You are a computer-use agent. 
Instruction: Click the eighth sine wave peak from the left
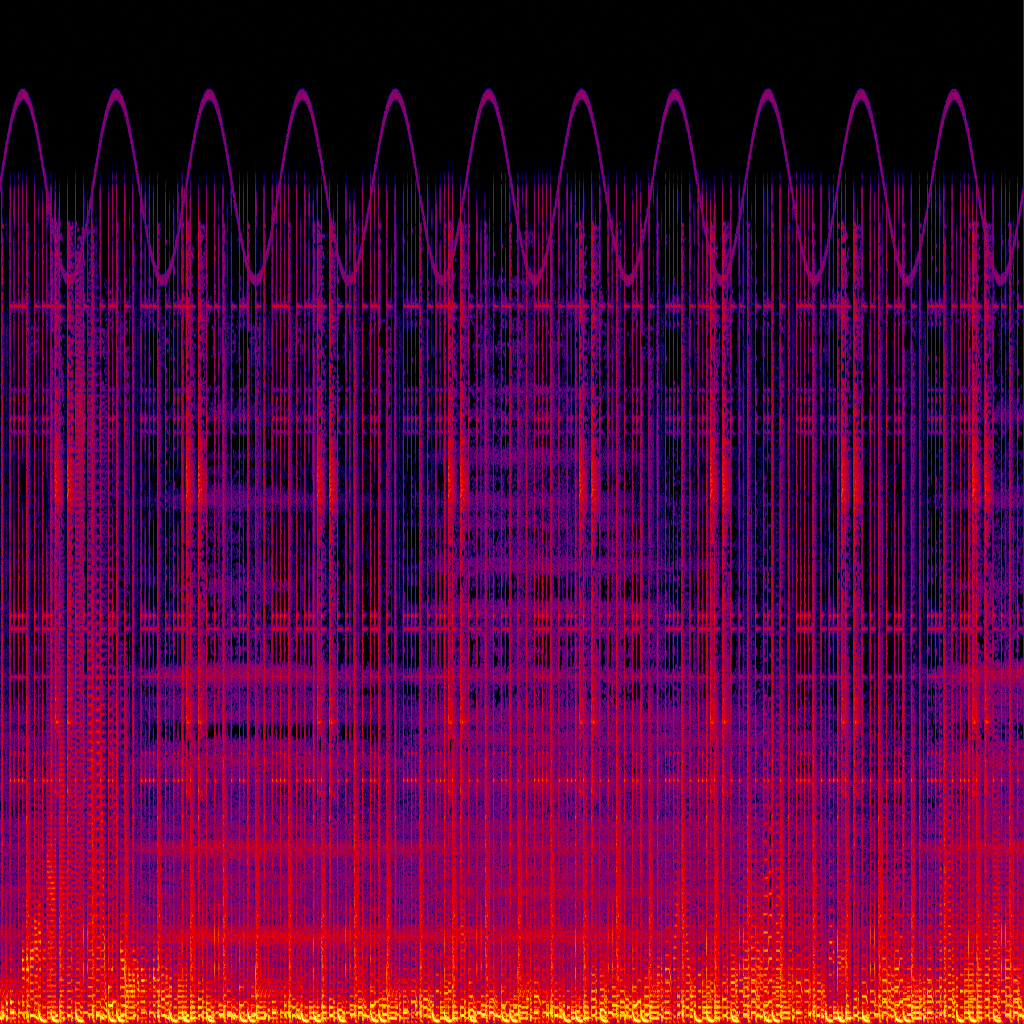coord(674,94)
